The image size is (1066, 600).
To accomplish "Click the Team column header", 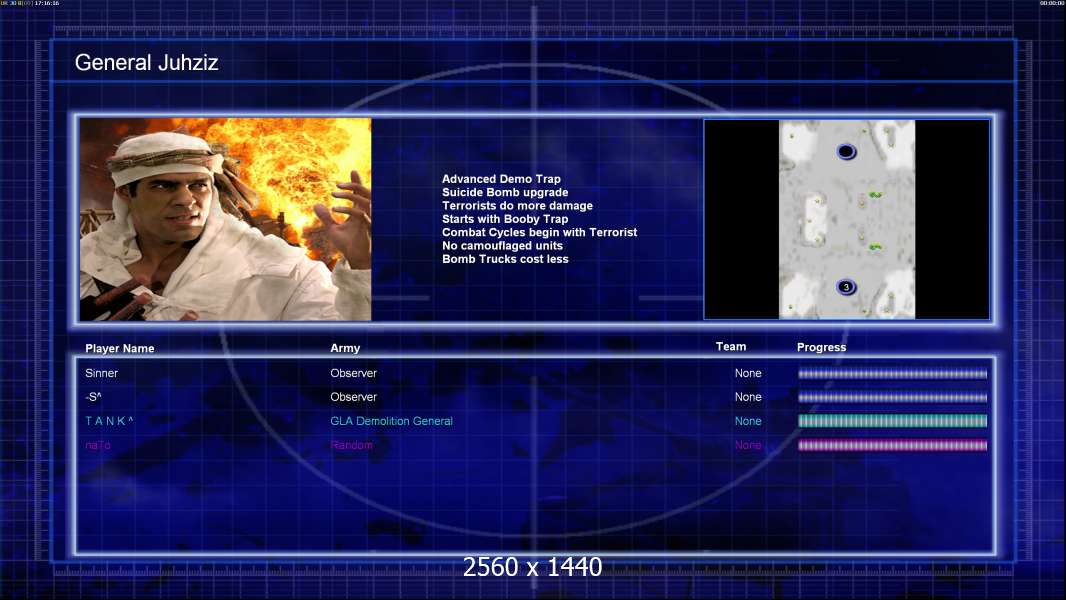I will click(731, 347).
